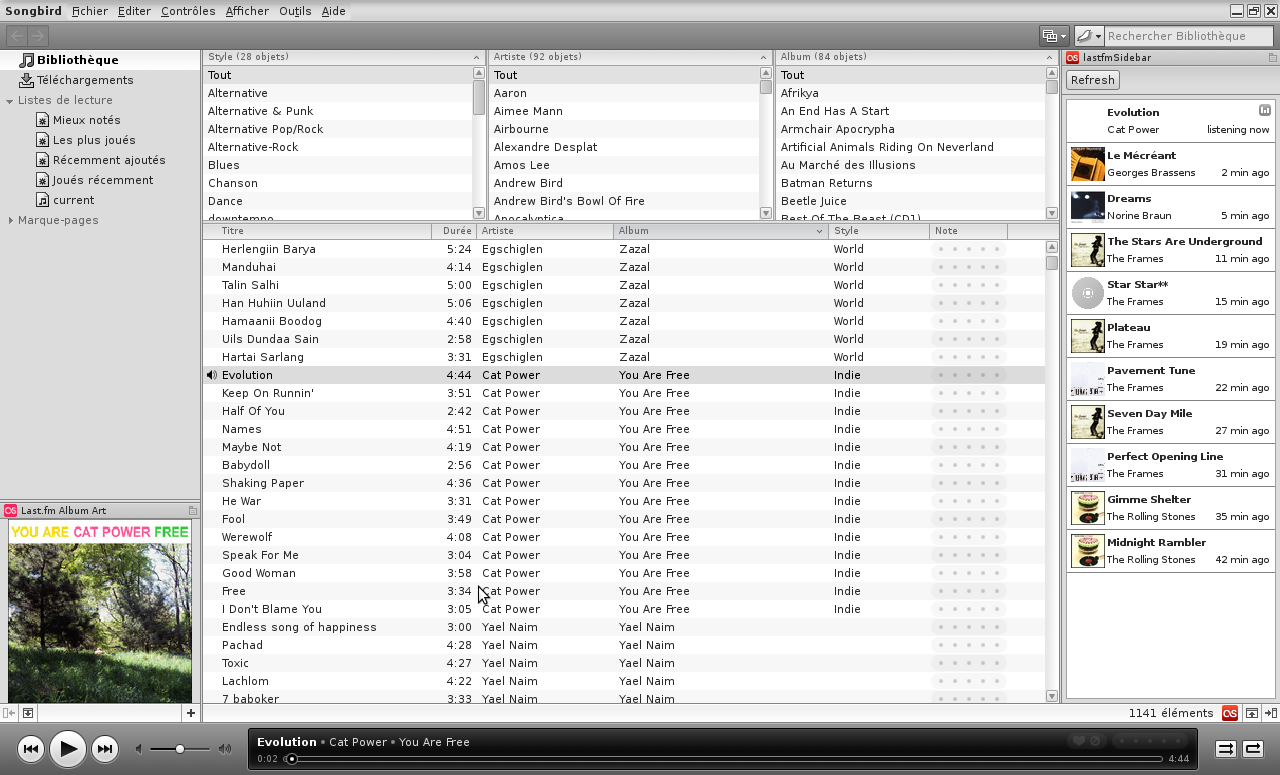
Task: Sort tracks by the Artiste column header
Action: pyautogui.click(x=545, y=231)
